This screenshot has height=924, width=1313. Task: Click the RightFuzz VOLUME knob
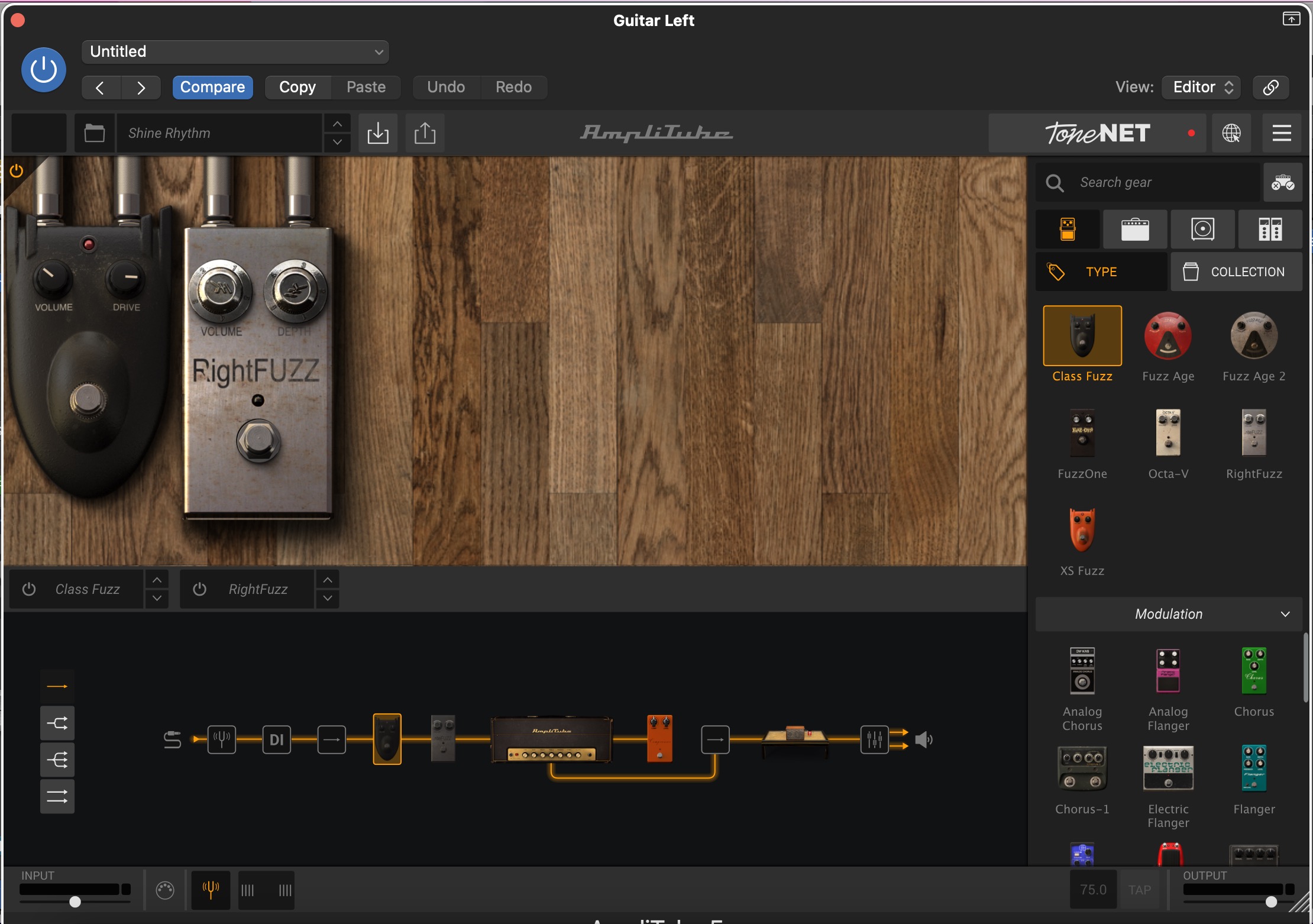tap(219, 290)
